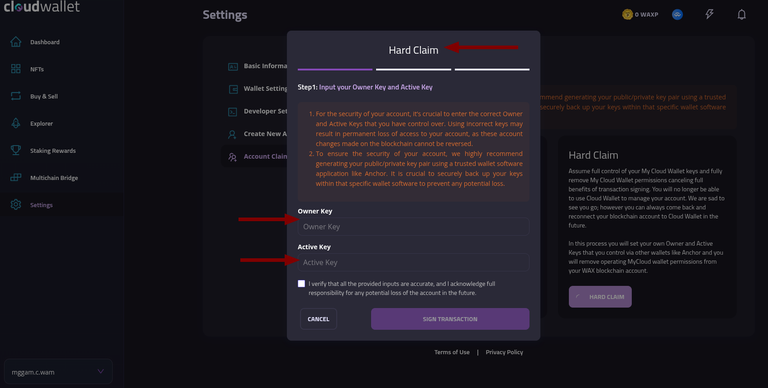Open the Dashboard home icon
This screenshot has width=768, height=388.
point(16,42)
